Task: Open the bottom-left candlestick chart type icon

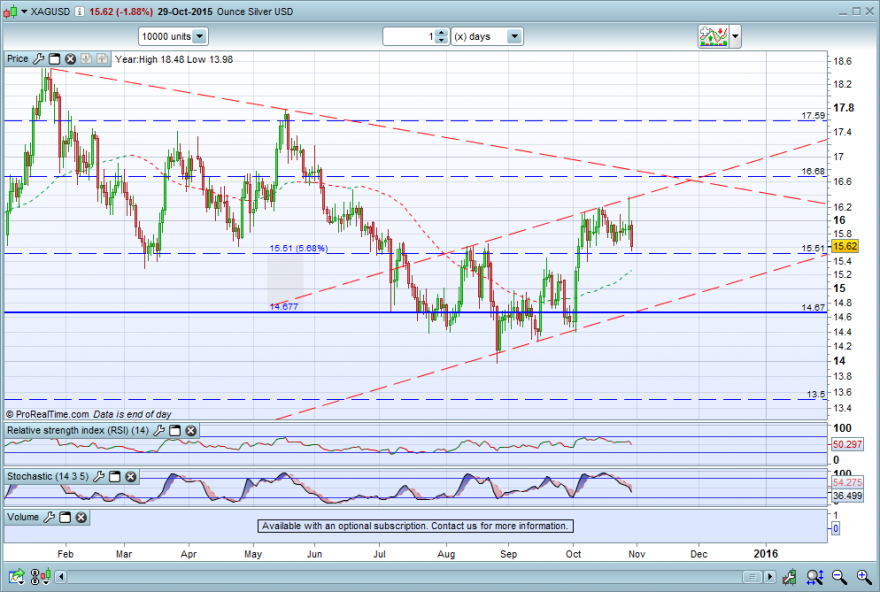Action: 40,576
